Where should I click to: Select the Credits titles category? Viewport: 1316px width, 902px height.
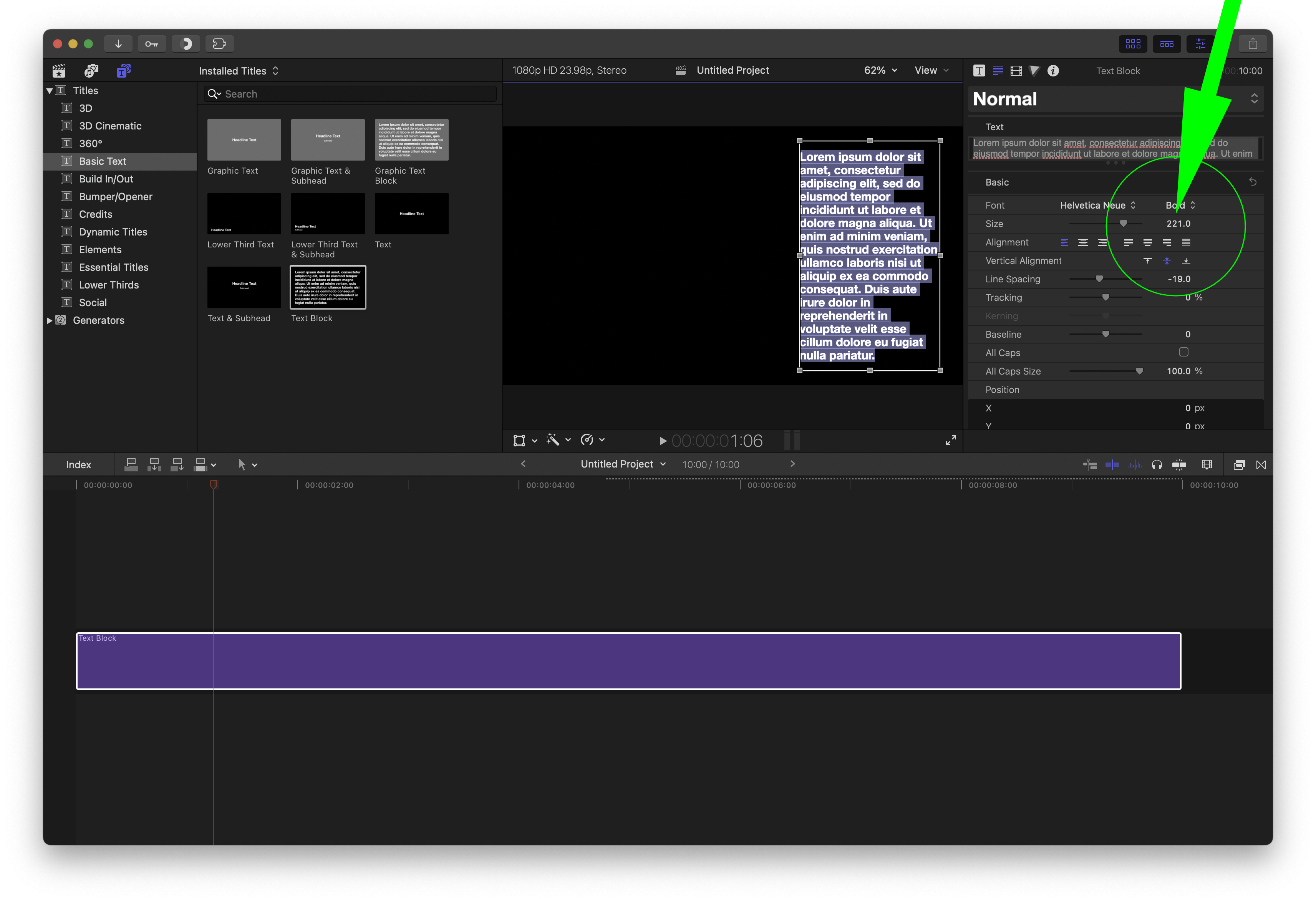(x=96, y=214)
